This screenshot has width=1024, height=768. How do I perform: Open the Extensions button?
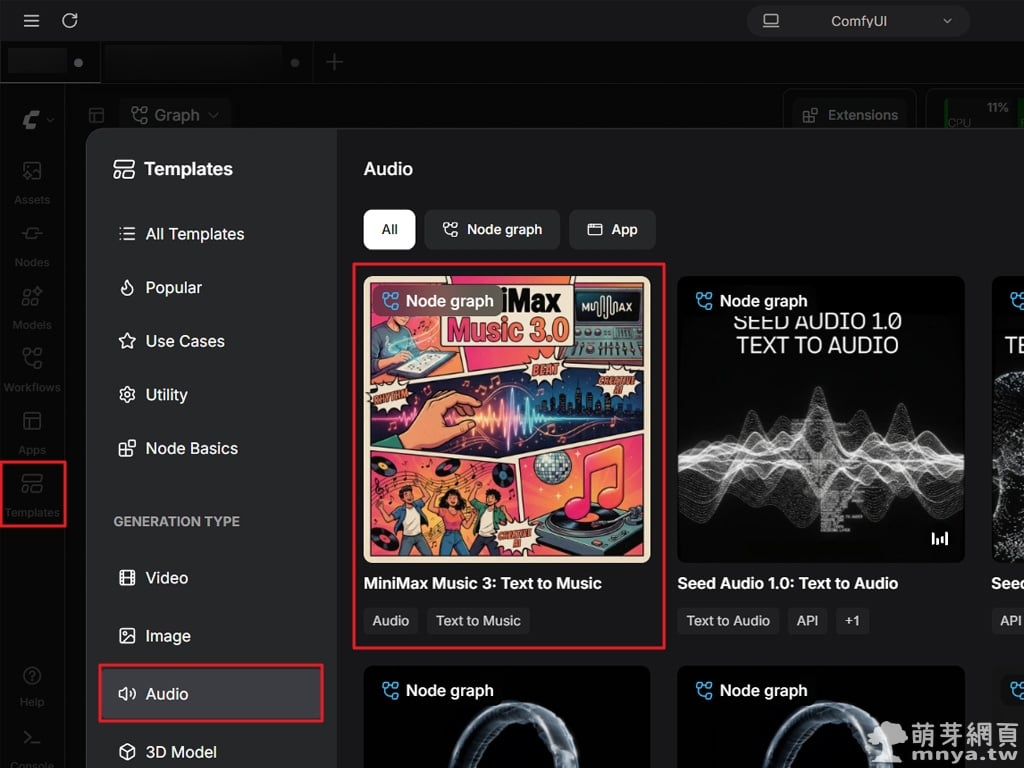[x=850, y=116]
